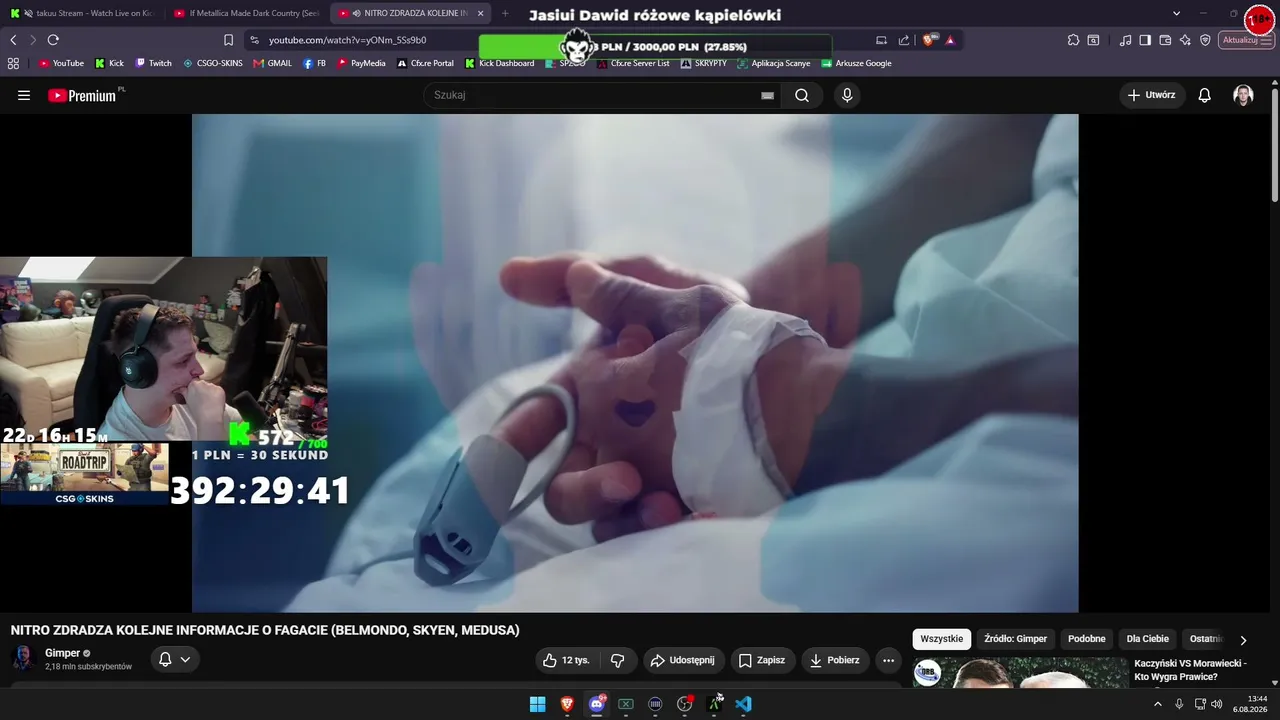
Task: Open the Aplikacja Scanye bookmark
Action: point(774,63)
